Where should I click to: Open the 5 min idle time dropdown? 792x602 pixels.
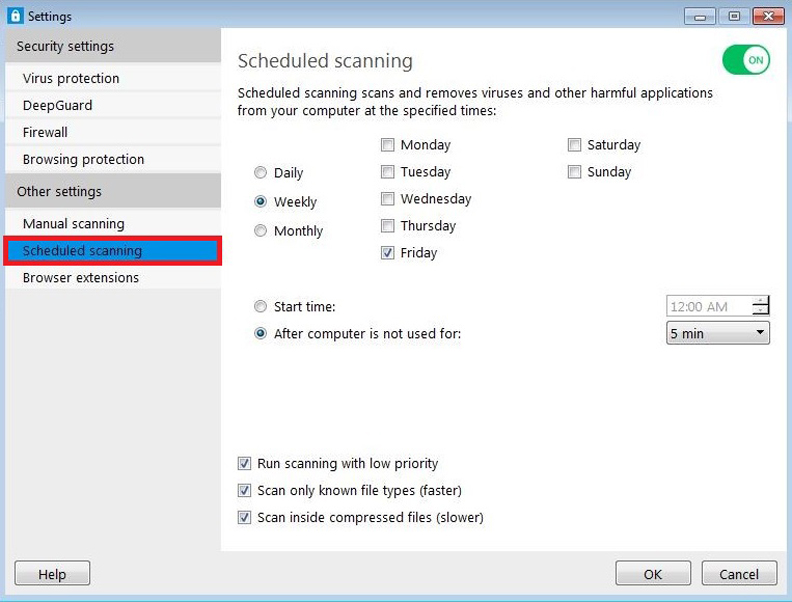717,333
